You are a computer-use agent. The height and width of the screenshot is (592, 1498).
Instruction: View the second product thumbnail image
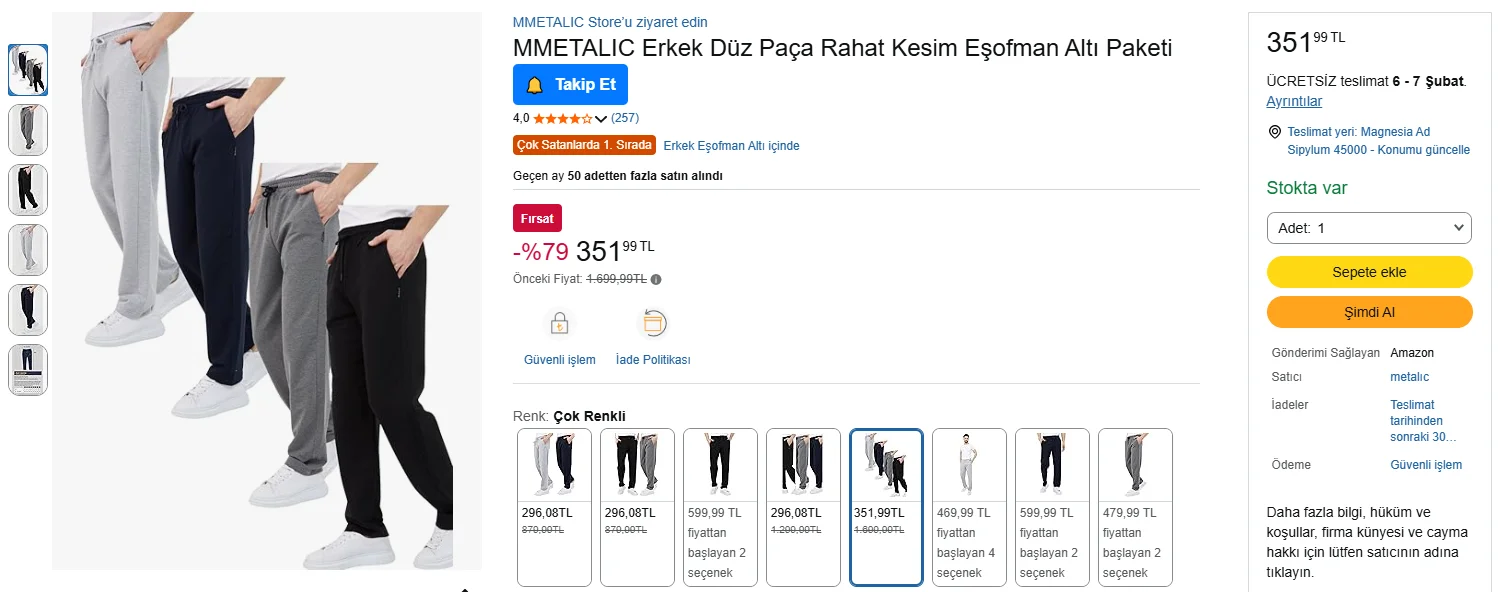tap(28, 130)
